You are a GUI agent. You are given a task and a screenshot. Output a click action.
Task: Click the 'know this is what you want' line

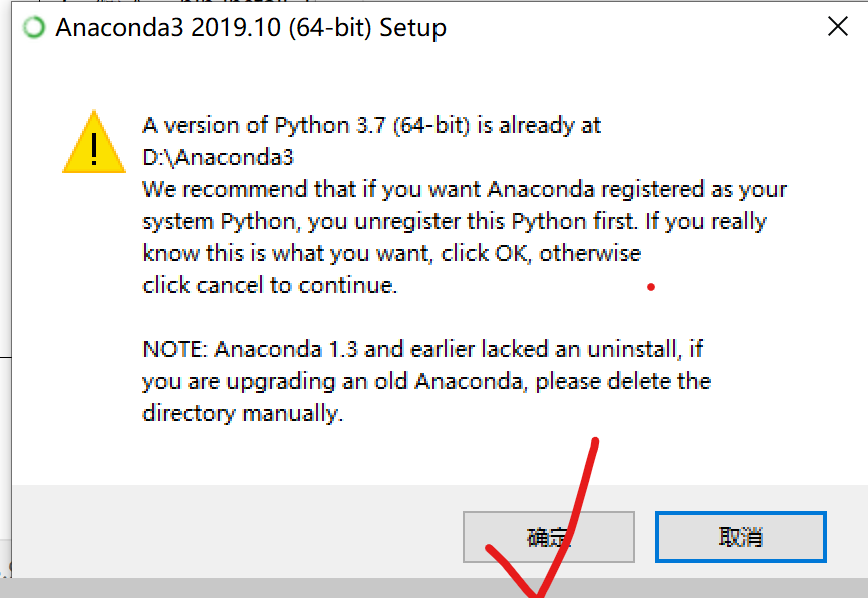click(x=391, y=253)
